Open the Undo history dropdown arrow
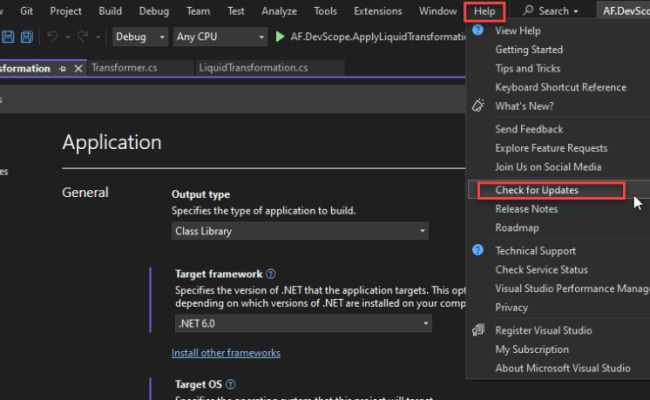 [68, 37]
